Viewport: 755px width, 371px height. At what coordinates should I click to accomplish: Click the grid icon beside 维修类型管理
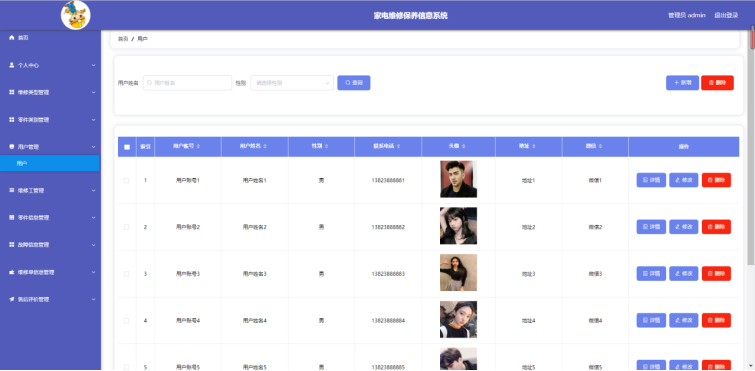coord(12,92)
